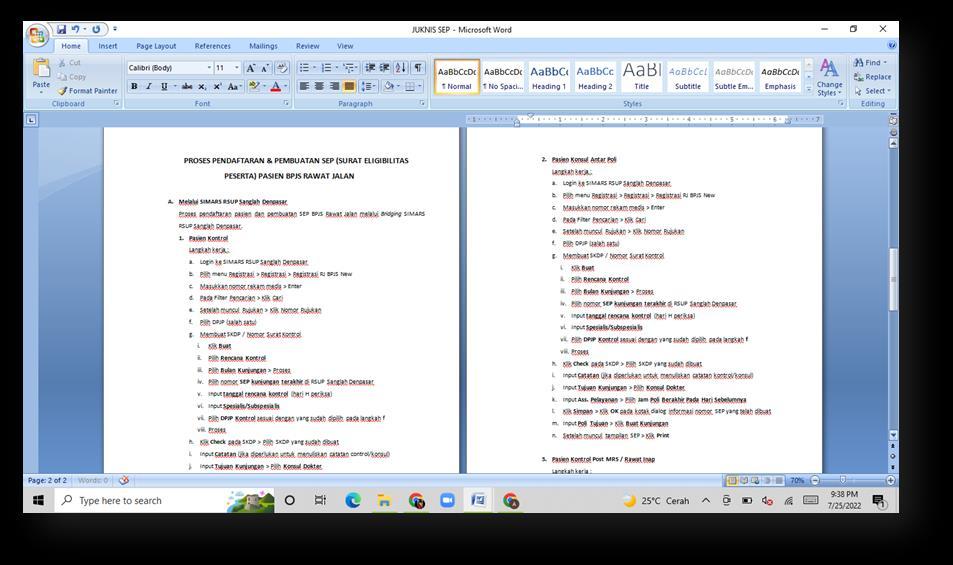
Task: Apply subscript formatting
Action: pyautogui.click(x=202, y=86)
